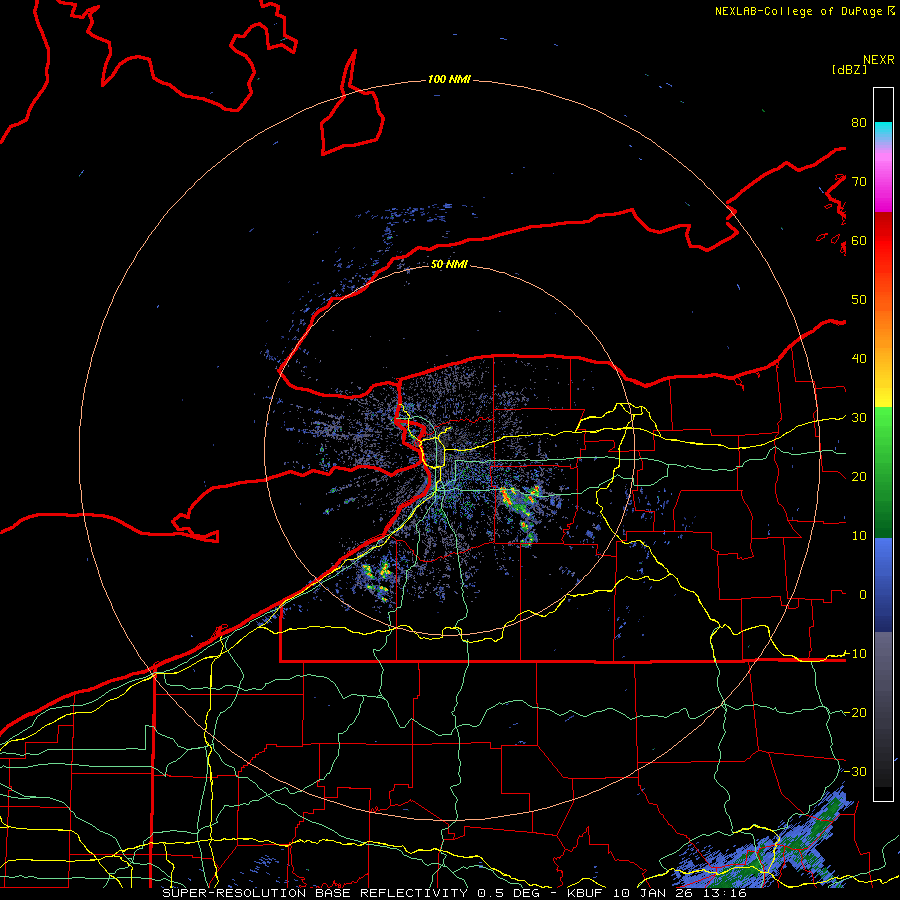The width and height of the screenshot is (900, 900).
Task: Click the 10 value on dBZ scale
Action: (x=859, y=536)
